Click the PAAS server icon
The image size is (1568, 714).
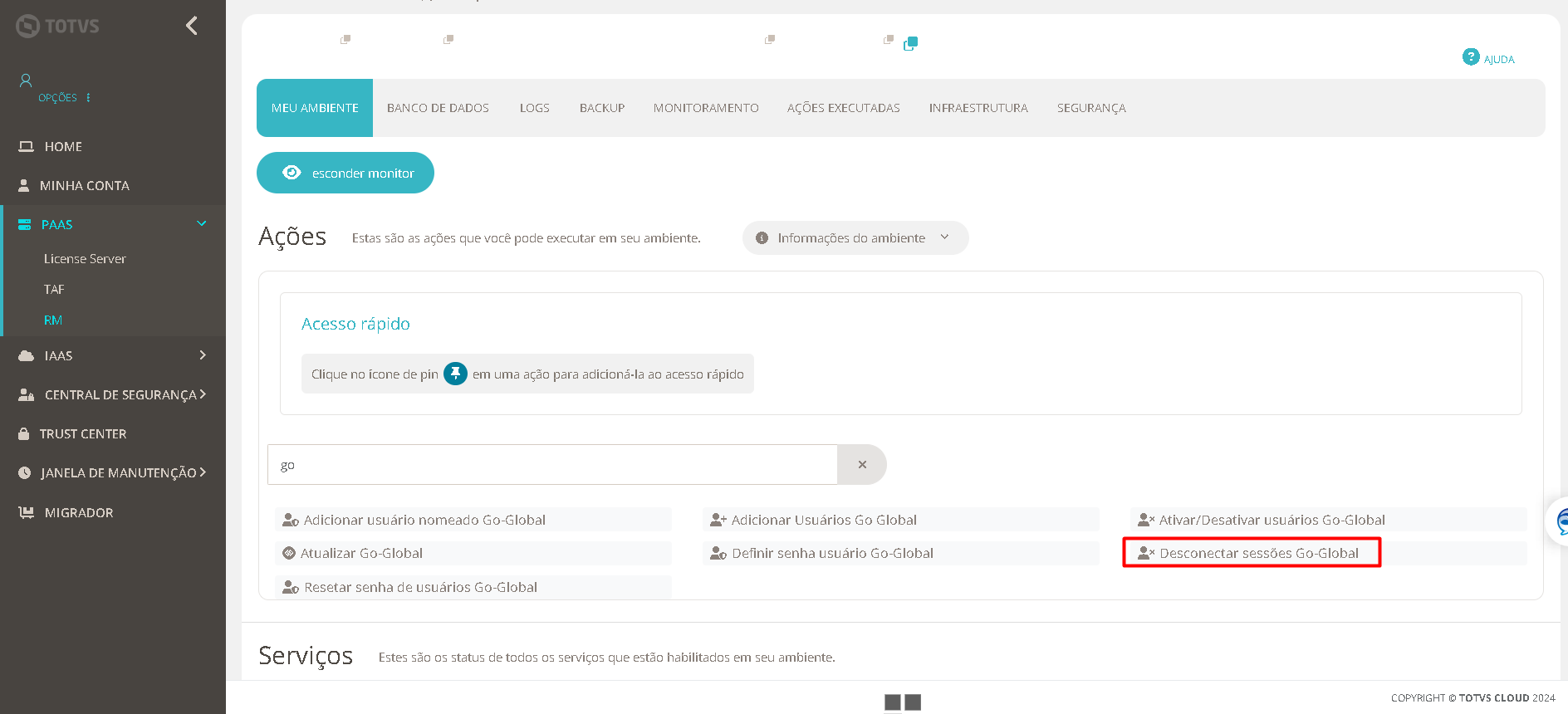pyautogui.click(x=25, y=225)
